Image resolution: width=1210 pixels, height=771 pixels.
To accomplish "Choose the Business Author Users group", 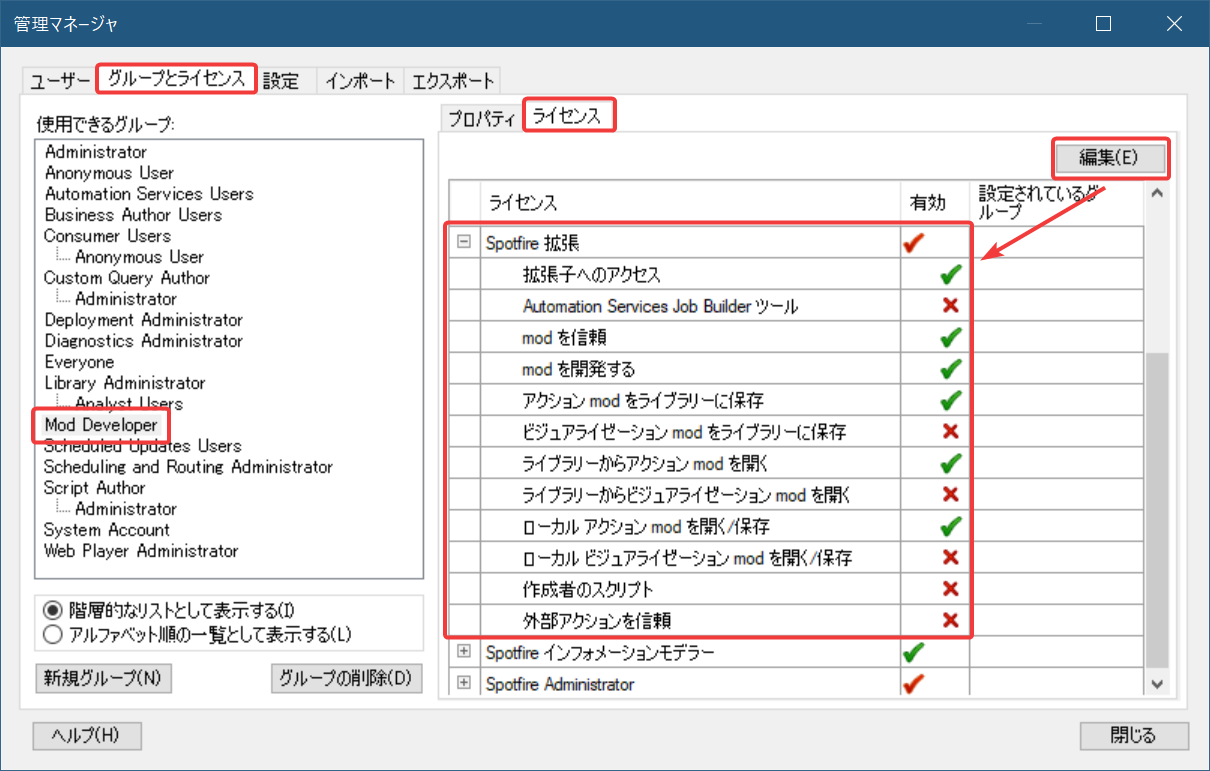I will (x=133, y=215).
